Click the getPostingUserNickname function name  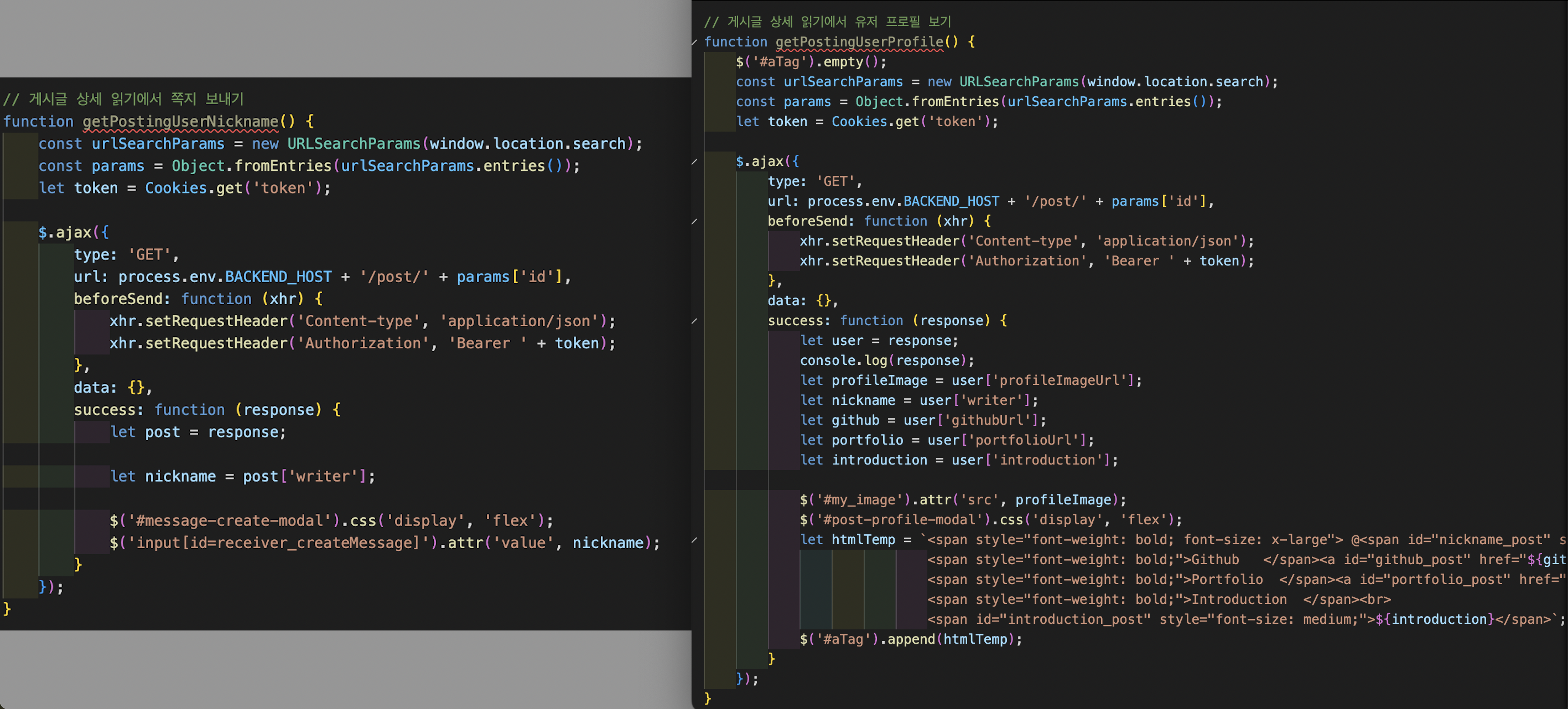click(180, 121)
